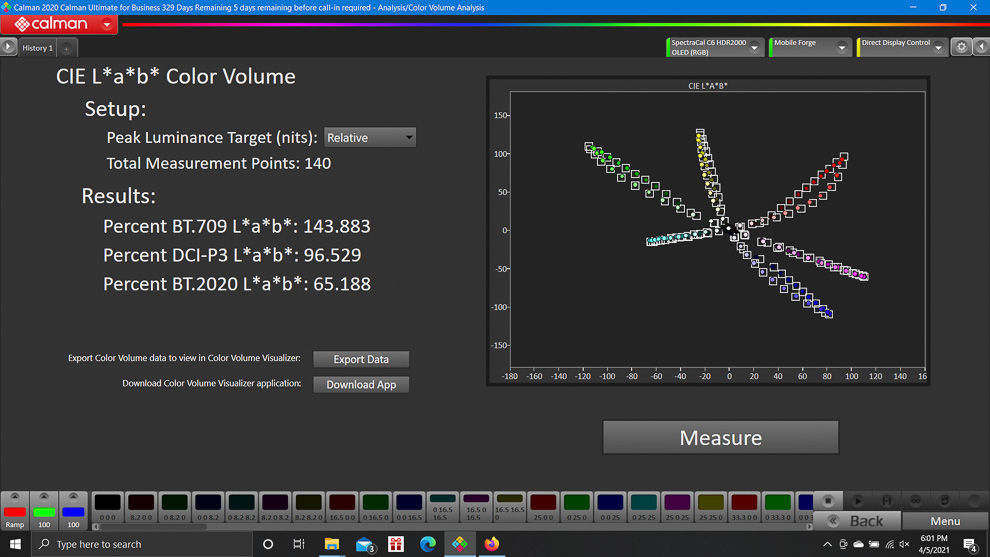Click the muted volume tray icon
This screenshot has width=990, height=557.
[904, 544]
